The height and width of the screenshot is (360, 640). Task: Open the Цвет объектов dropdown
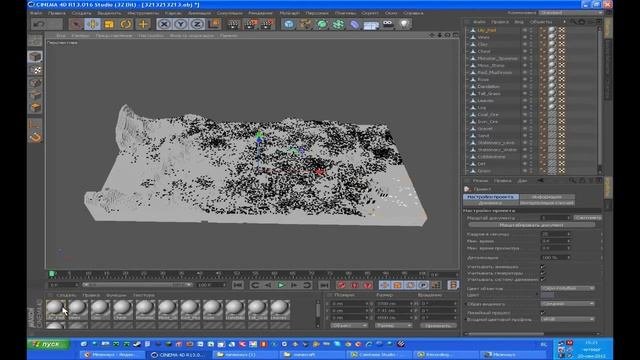click(x=568, y=288)
